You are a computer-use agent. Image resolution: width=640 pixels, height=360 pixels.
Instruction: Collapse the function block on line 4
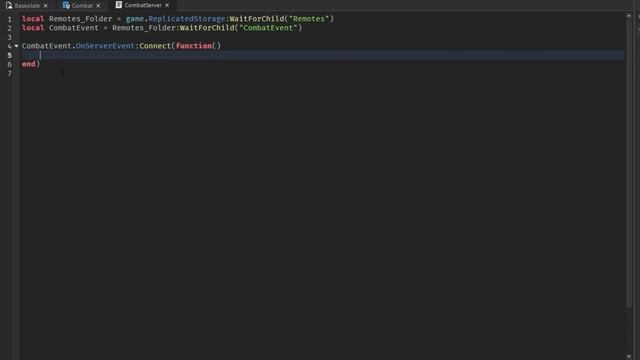coord(16,46)
